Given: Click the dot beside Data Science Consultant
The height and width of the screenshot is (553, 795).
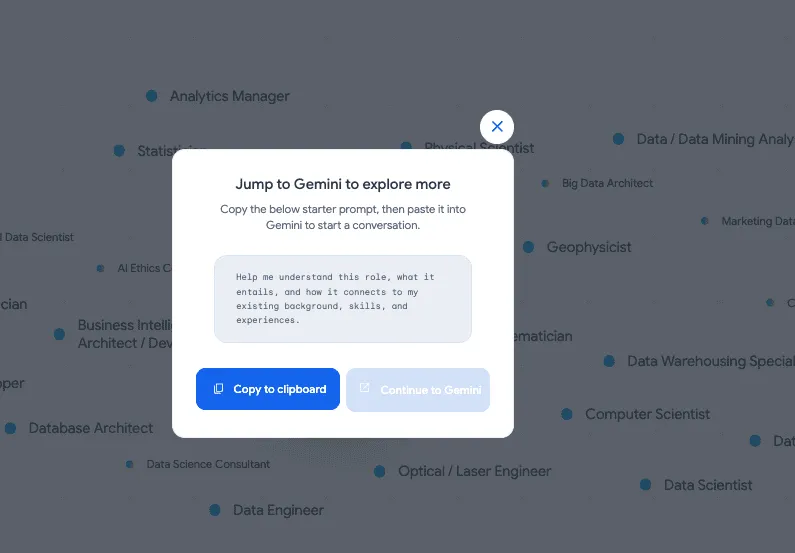Looking at the screenshot, I should [129, 464].
